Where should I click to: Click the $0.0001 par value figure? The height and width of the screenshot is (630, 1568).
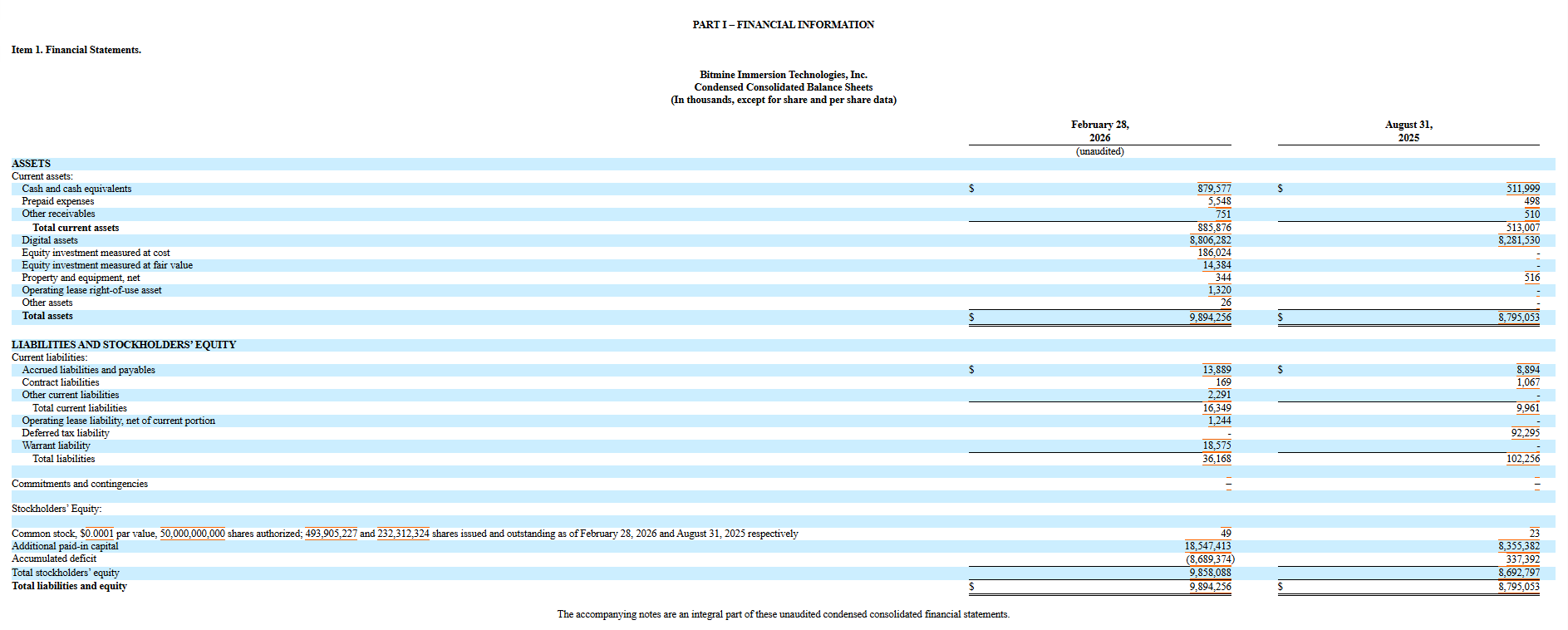[x=97, y=534]
